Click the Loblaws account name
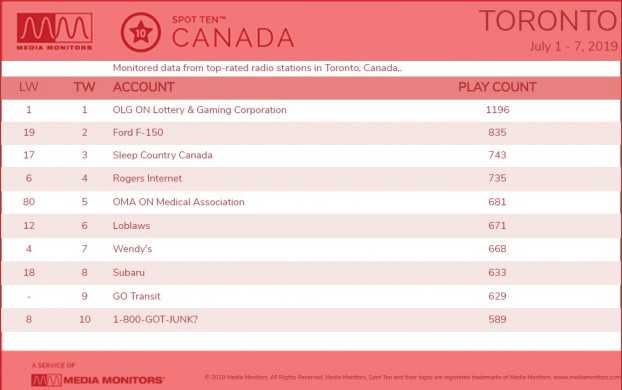The width and height of the screenshot is (622, 390). click(131, 226)
